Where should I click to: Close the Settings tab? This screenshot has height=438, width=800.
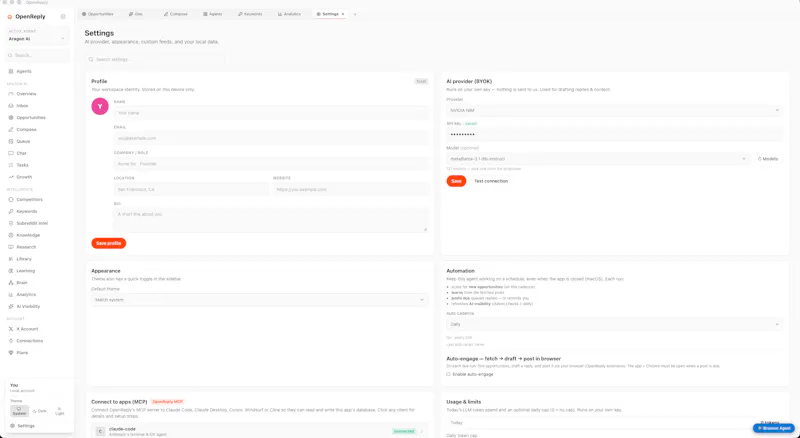[343, 14]
